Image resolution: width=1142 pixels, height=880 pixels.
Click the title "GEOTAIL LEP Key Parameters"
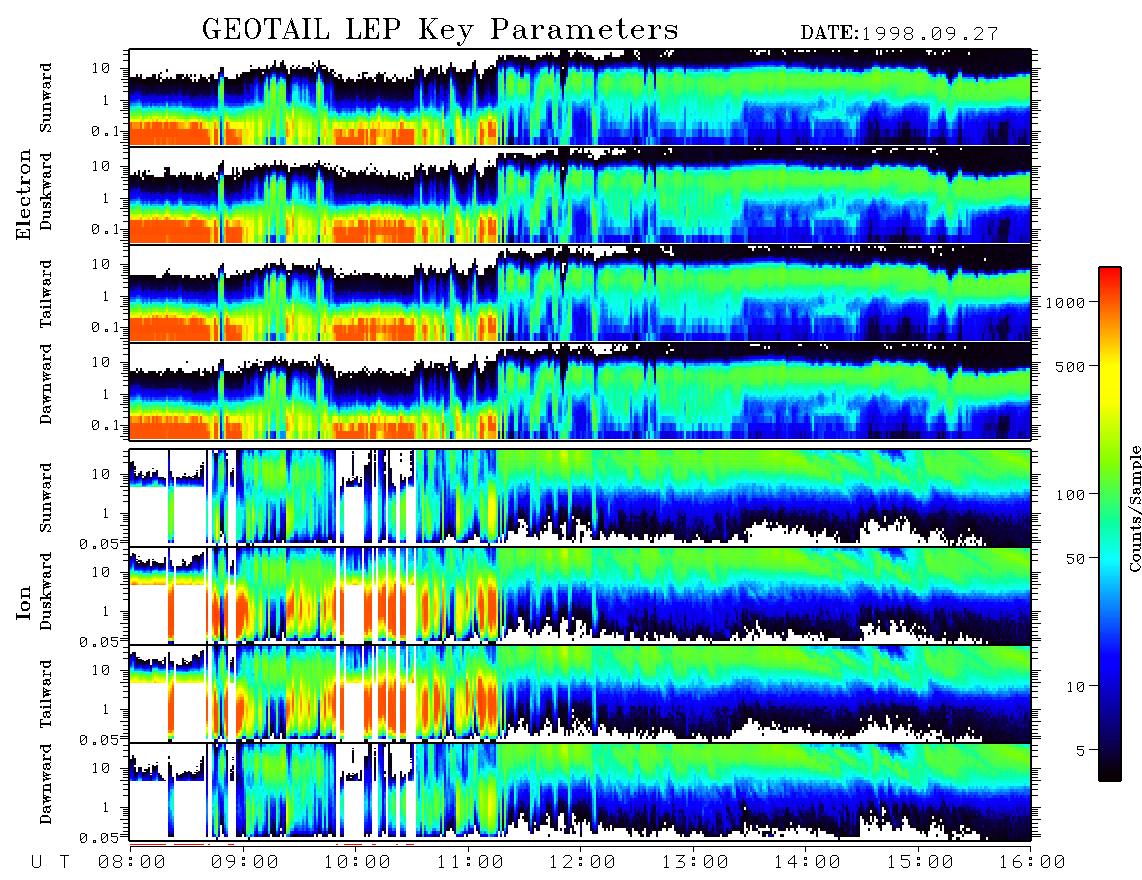point(440,30)
